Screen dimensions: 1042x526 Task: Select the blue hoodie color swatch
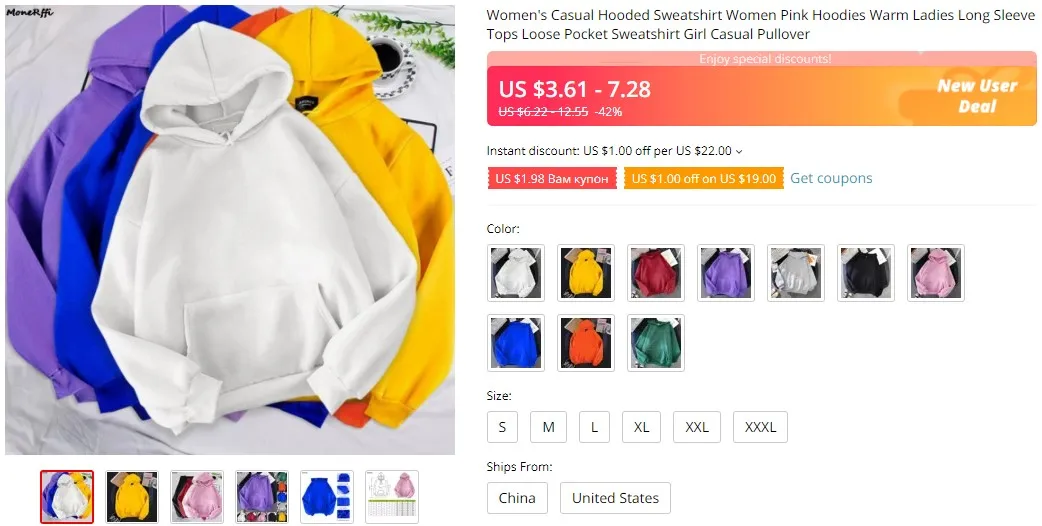(516, 343)
